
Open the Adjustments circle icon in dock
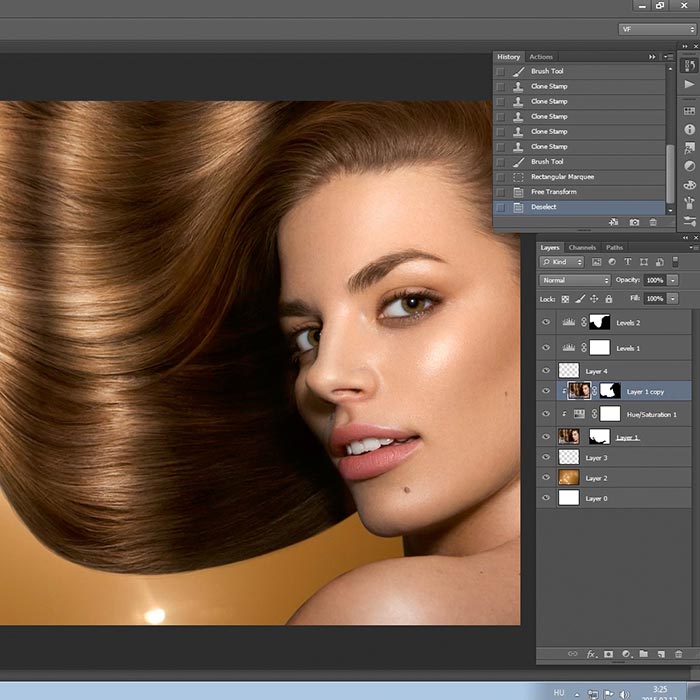[689, 166]
